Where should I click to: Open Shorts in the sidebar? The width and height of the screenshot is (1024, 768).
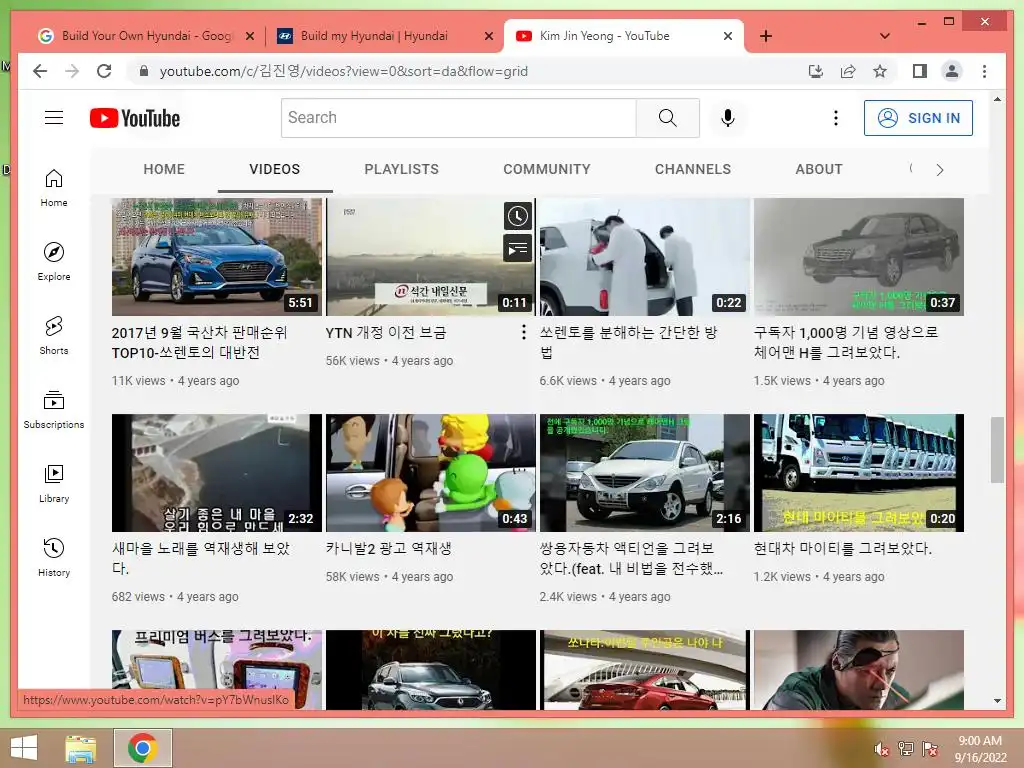tap(54, 335)
